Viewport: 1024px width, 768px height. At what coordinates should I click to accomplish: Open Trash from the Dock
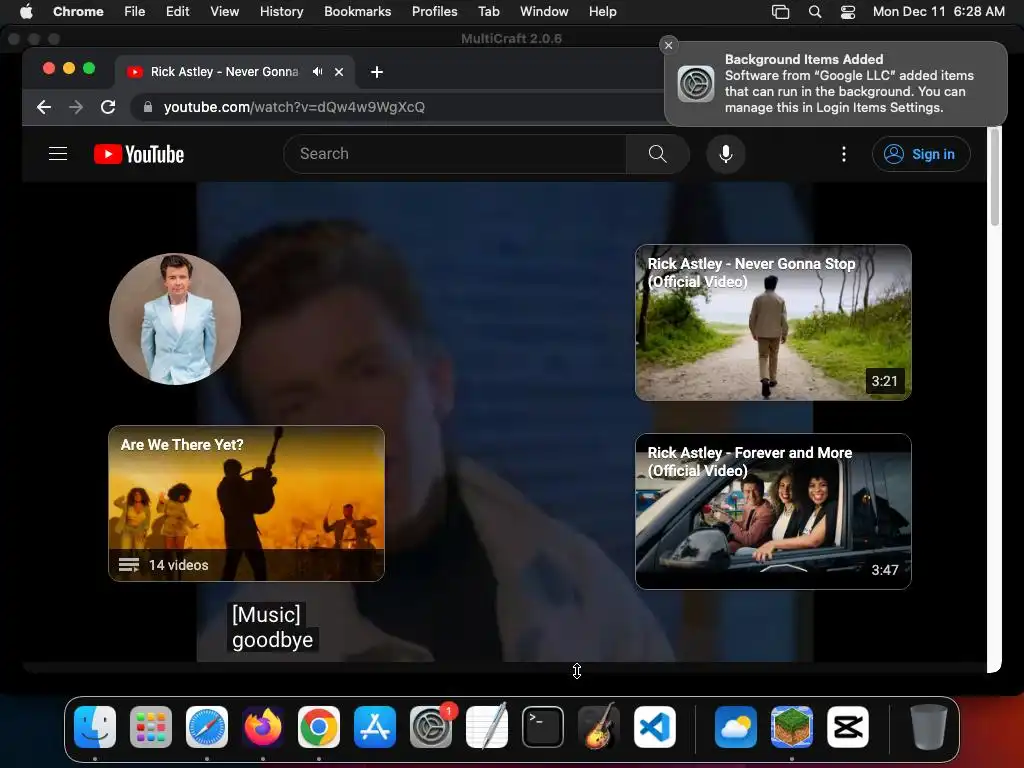[x=928, y=727]
